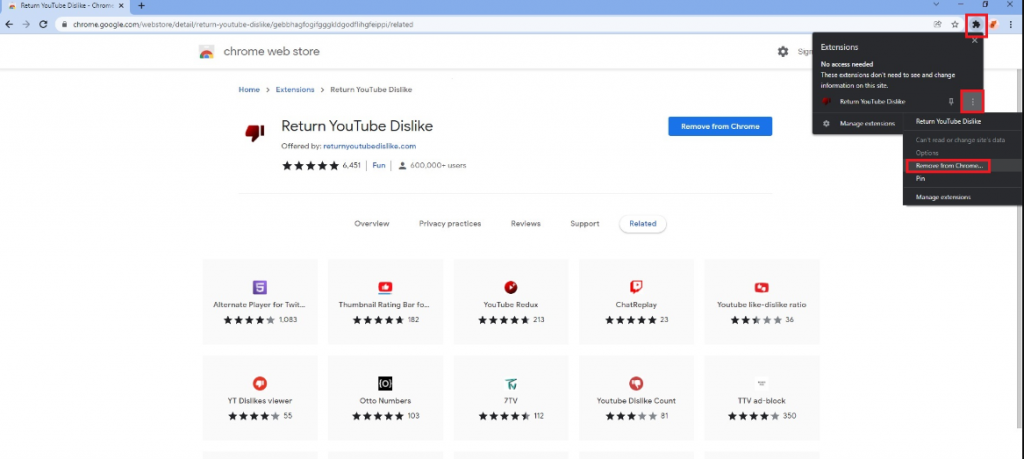Click the lock icon in address bar
This screenshot has width=1024, height=459.
[65, 24]
